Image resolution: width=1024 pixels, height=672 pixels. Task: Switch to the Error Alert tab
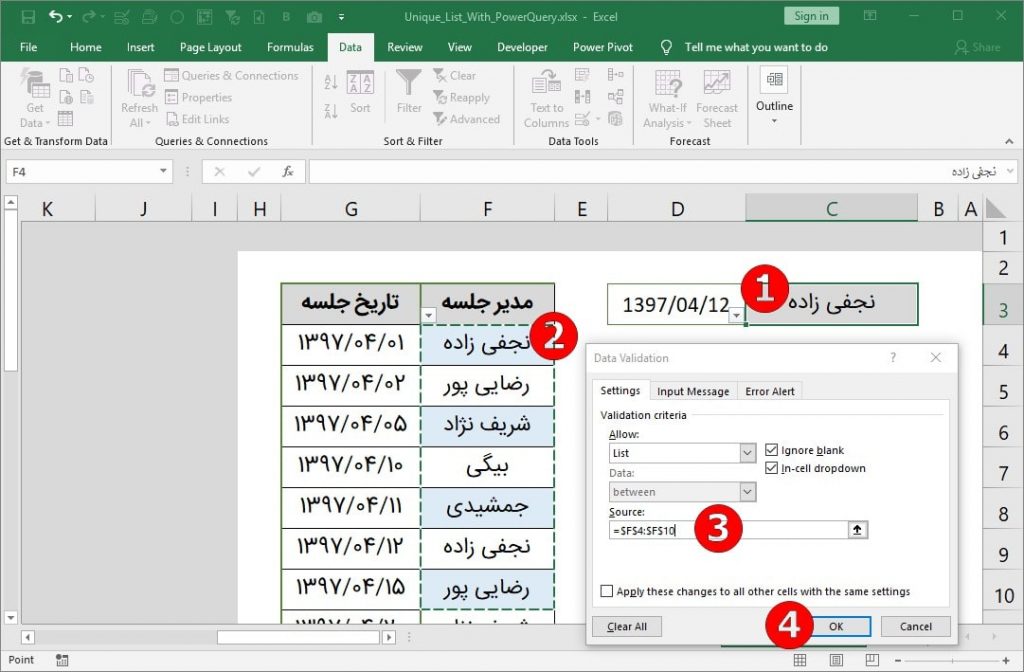tap(769, 391)
